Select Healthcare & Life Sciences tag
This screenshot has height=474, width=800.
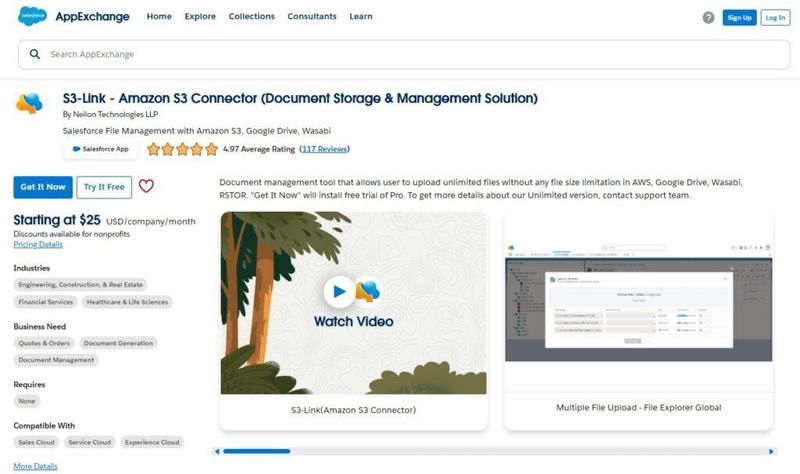127,302
